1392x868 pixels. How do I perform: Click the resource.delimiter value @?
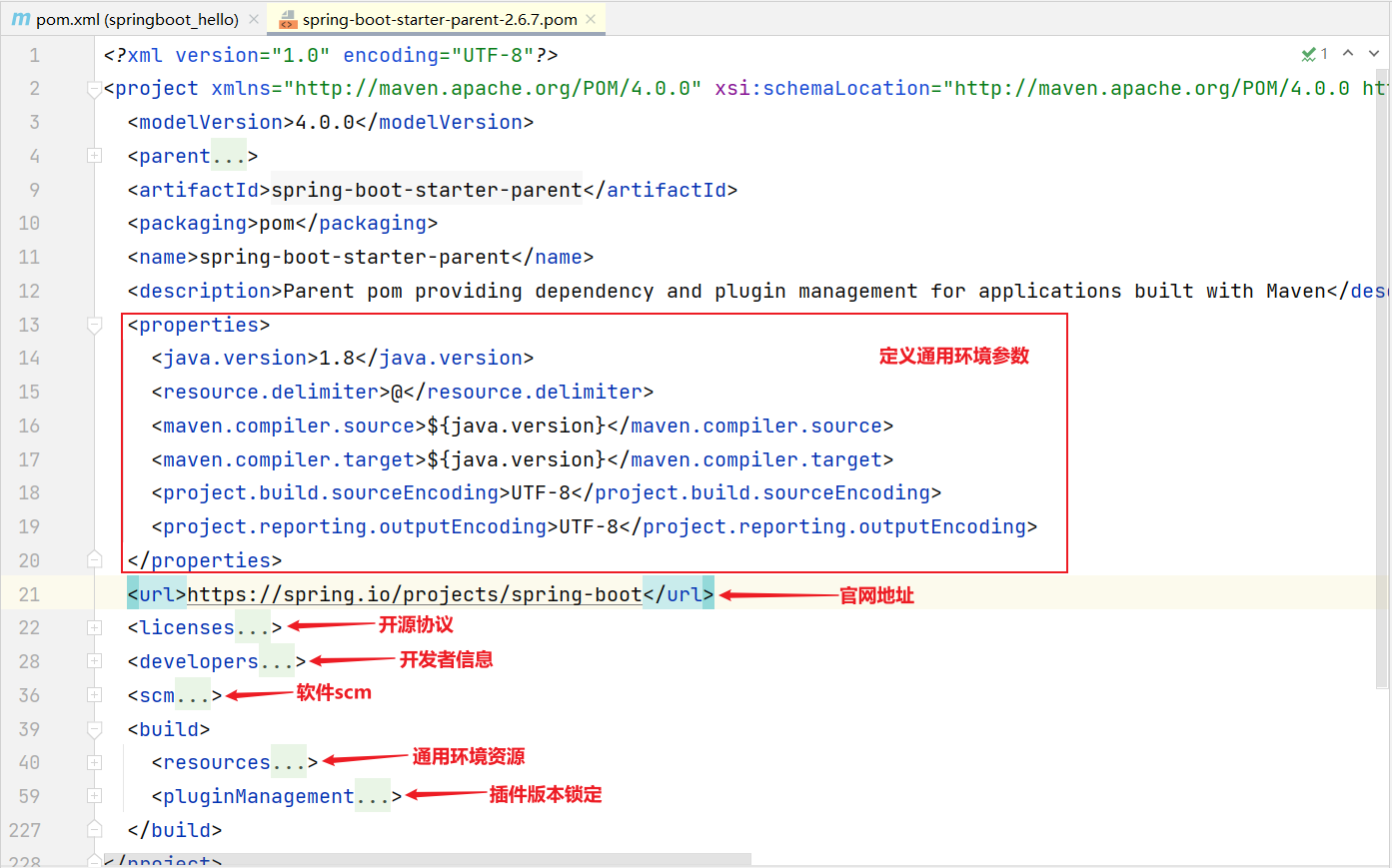(397, 392)
